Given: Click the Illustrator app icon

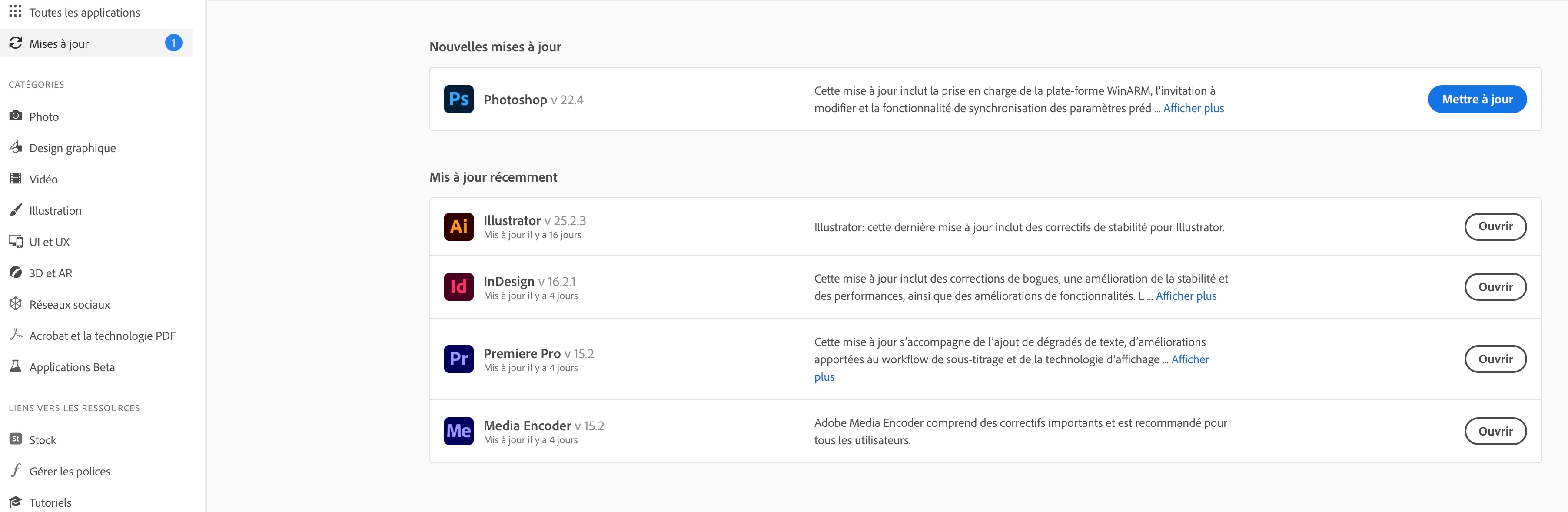Looking at the screenshot, I should click(x=458, y=226).
